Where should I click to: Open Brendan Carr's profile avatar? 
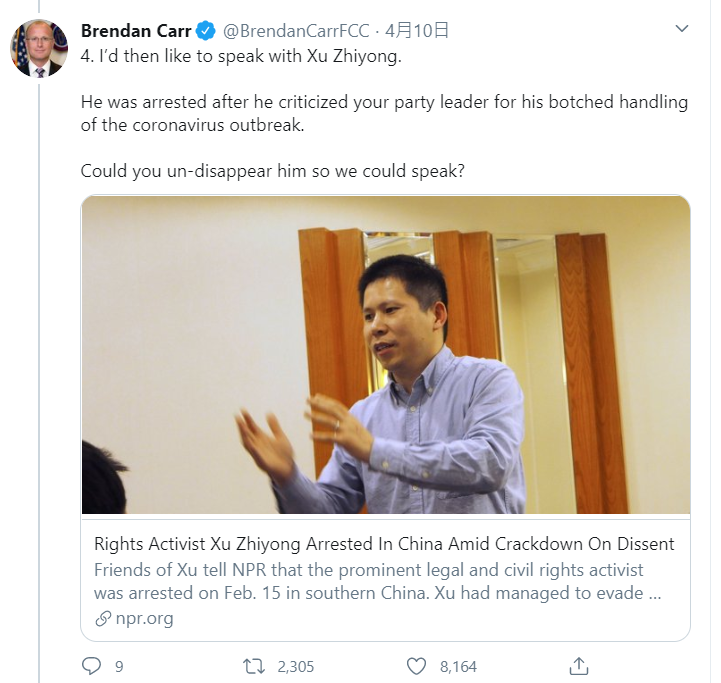pos(39,48)
